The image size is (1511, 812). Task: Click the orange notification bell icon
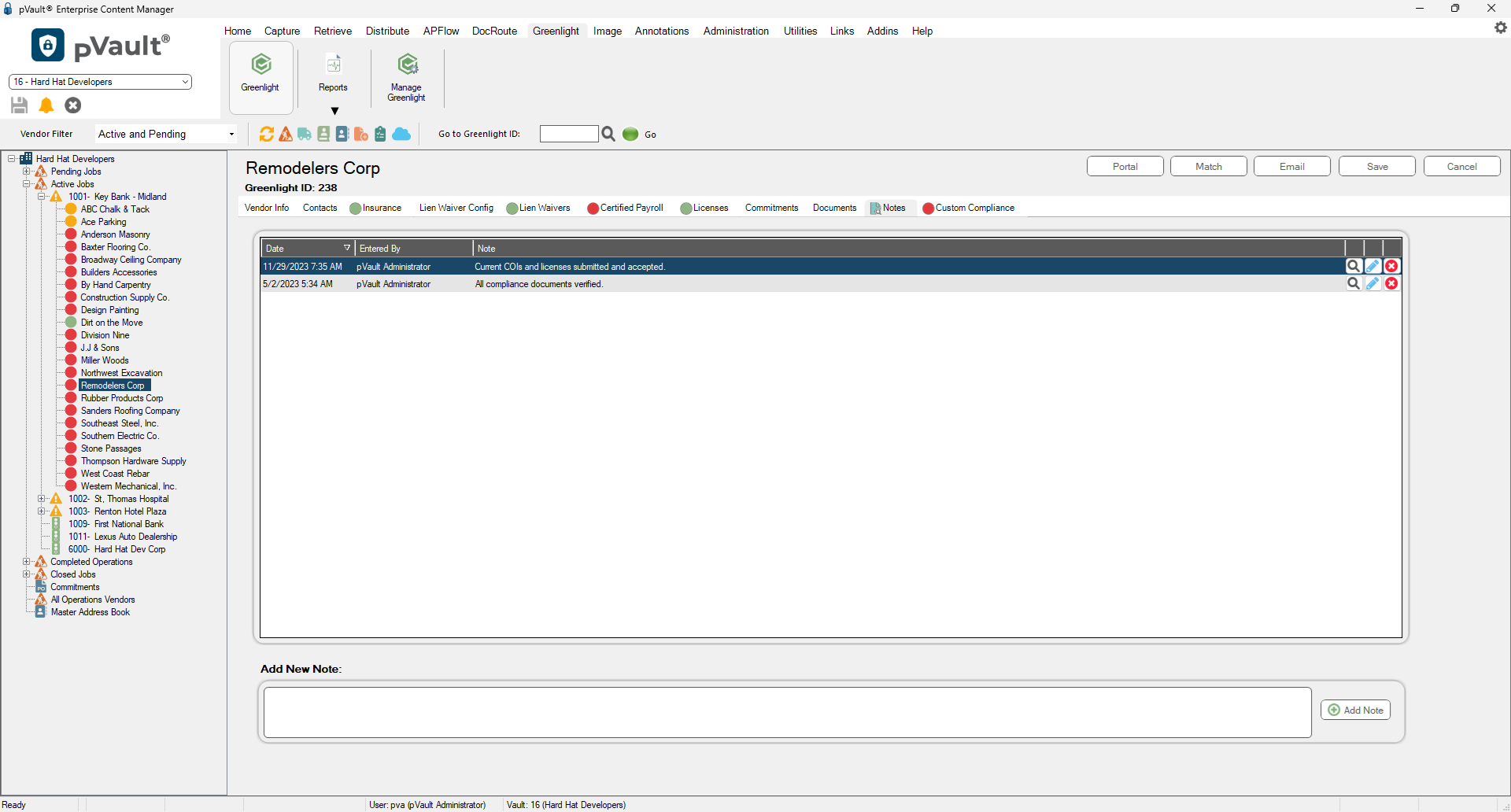pyautogui.click(x=46, y=105)
